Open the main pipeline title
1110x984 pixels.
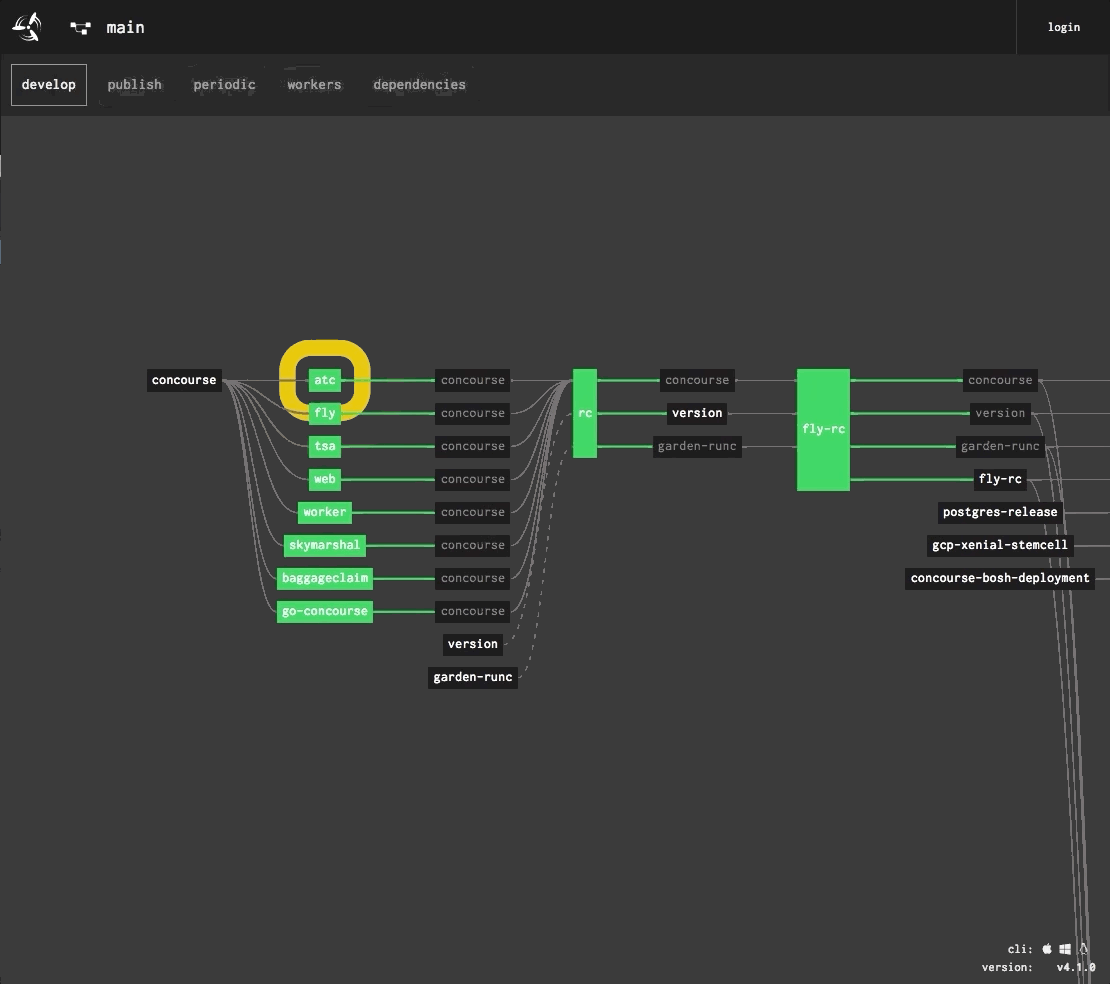tap(126, 27)
